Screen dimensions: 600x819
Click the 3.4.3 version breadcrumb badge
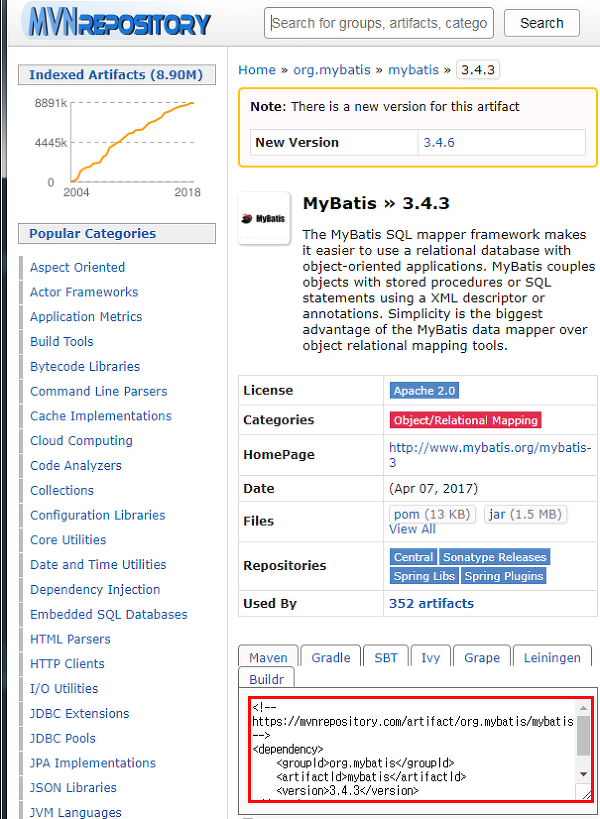click(478, 69)
